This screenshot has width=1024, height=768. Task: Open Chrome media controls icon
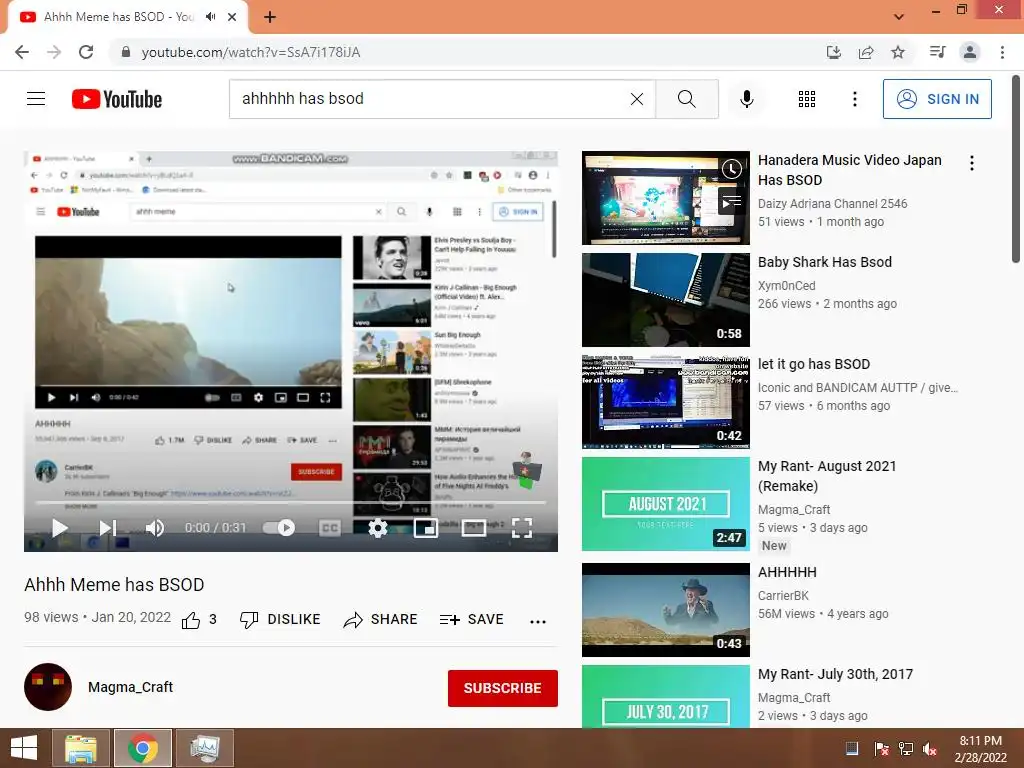[937, 52]
